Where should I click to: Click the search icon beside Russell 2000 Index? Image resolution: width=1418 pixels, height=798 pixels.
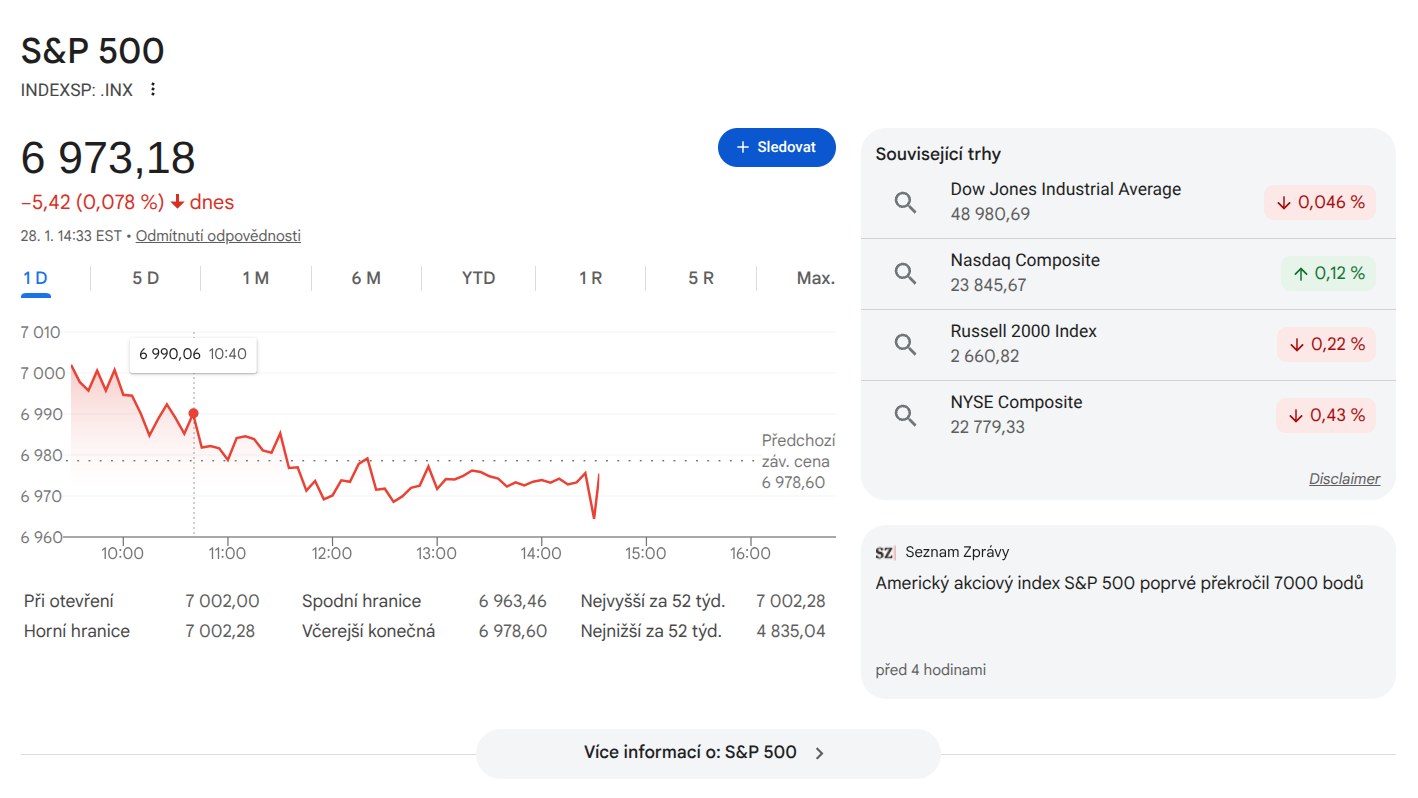[905, 344]
